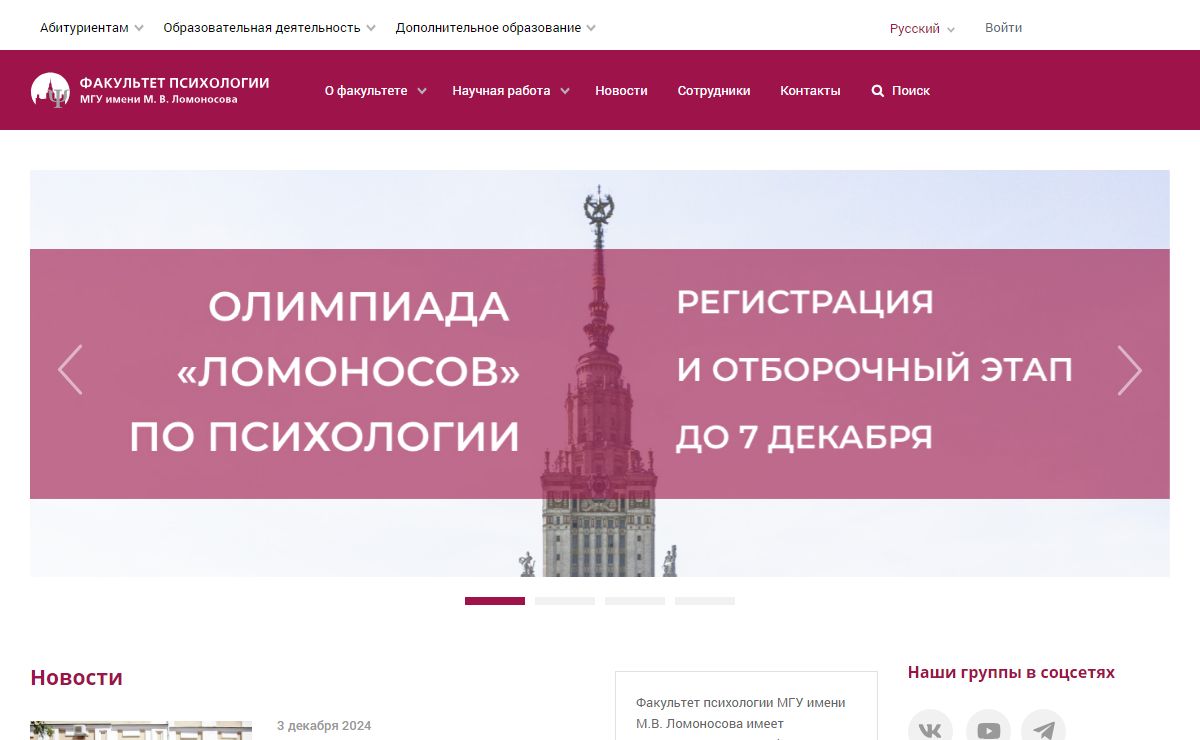Click the Войти login link
Viewport: 1200px width, 740px height.
click(1003, 28)
